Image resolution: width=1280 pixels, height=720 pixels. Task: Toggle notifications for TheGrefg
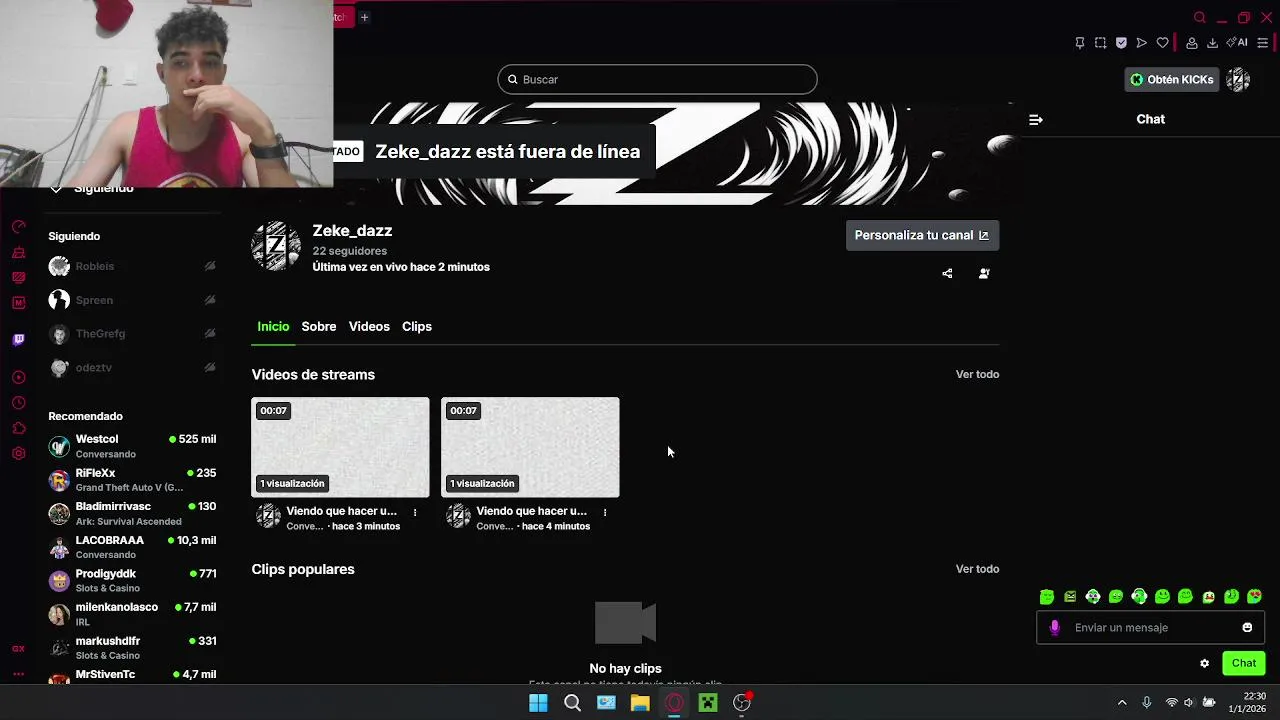coord(210,333)
